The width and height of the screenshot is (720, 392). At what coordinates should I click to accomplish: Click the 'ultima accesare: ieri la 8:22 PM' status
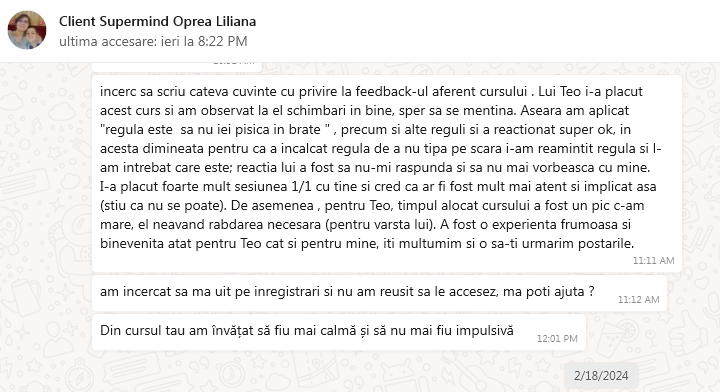tap(153, 41)
